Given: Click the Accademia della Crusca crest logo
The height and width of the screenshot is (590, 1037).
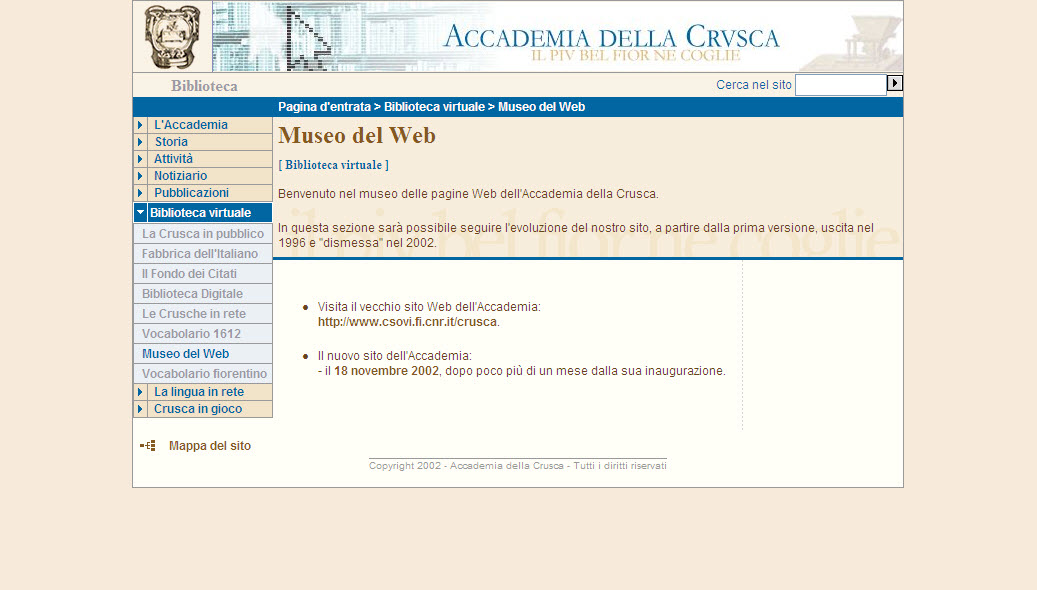Looking at the screenshot, I should coord(173,37).
